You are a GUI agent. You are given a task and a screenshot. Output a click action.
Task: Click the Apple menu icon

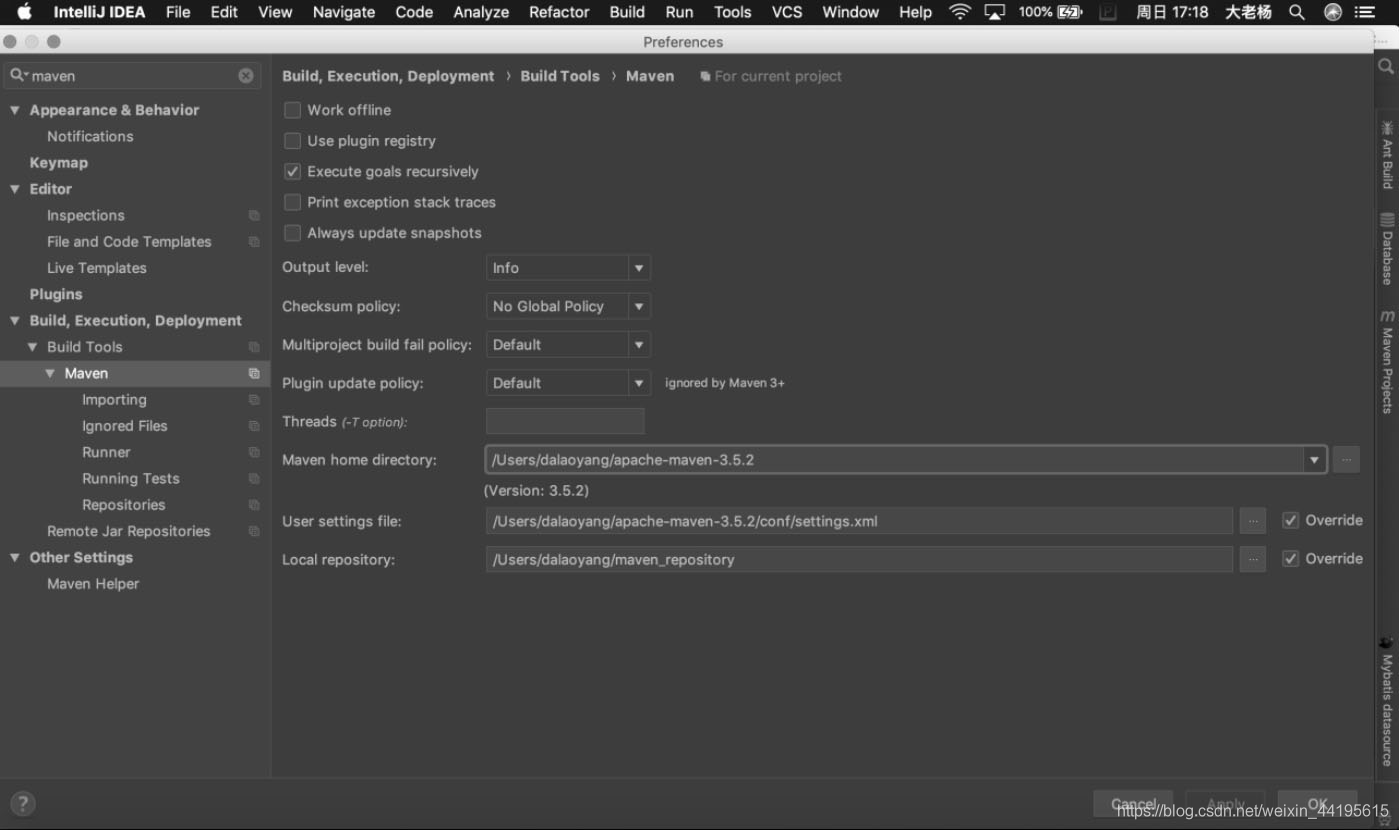click(24, 12)
